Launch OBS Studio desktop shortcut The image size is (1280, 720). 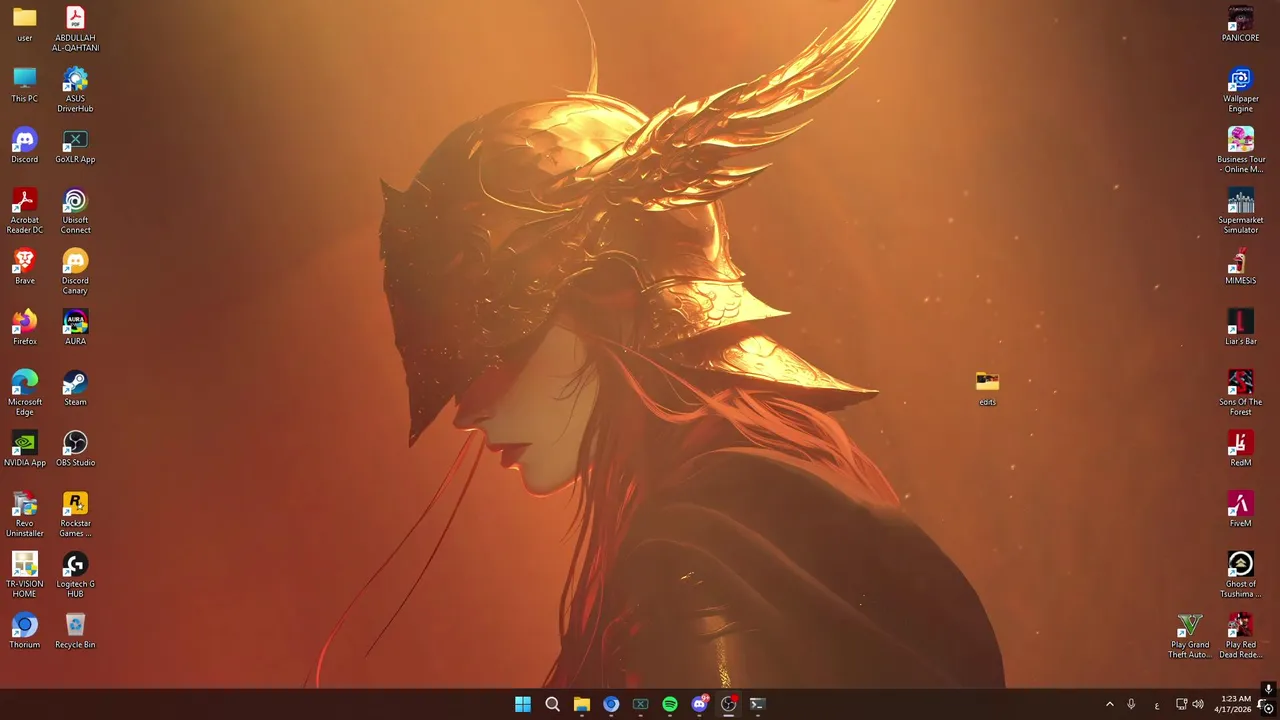(75, 450)
